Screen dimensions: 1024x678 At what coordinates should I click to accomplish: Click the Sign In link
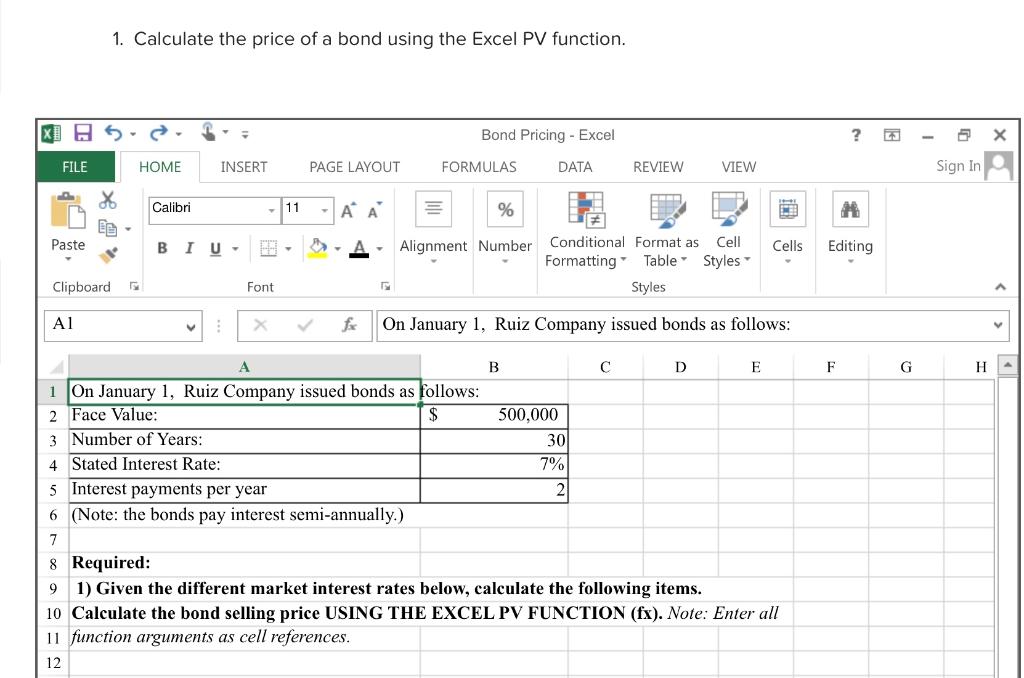958,166
